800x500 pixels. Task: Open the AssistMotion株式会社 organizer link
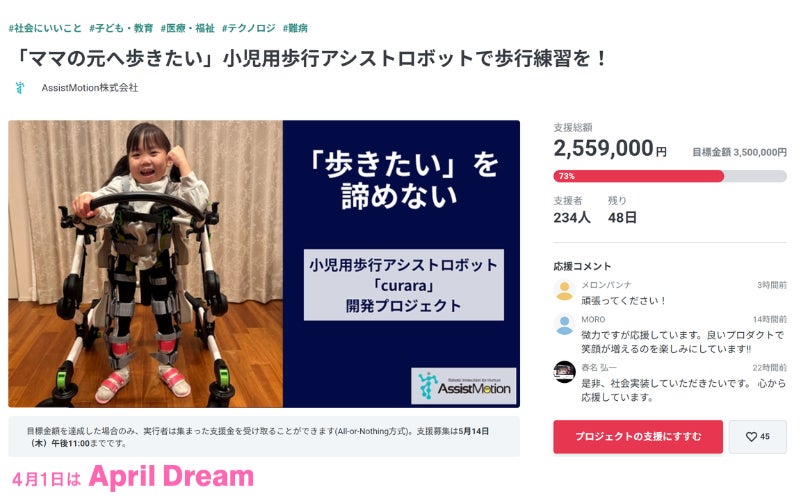pos(90,88)
